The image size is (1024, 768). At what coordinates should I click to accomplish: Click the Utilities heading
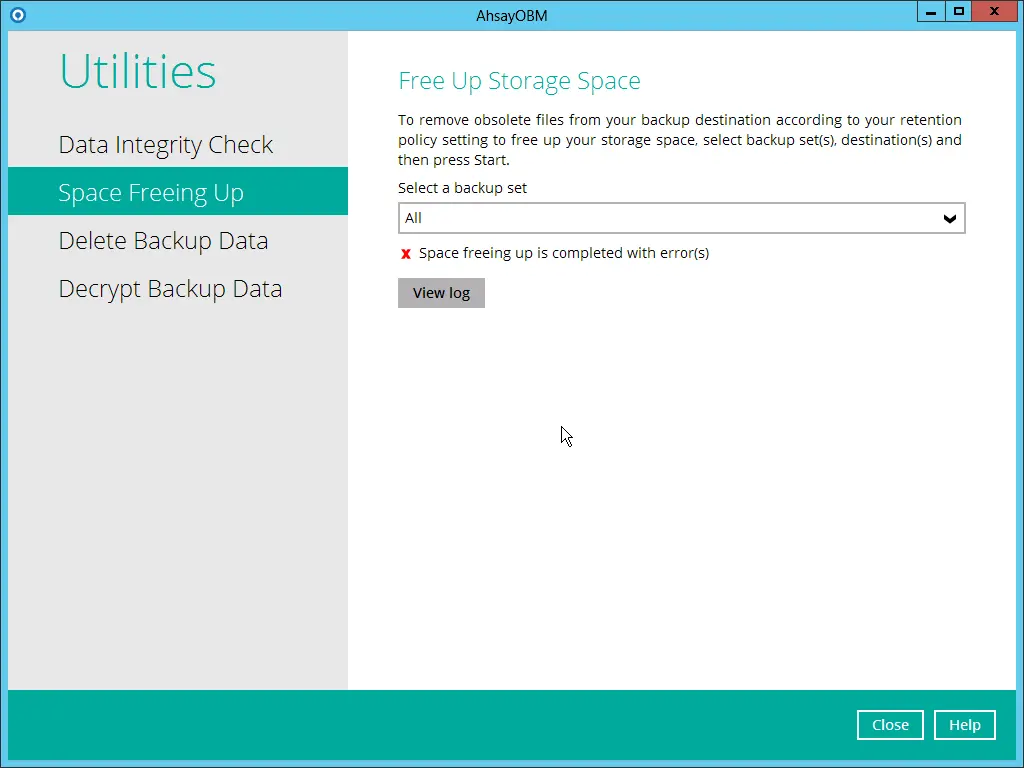pyautogui.click(x=137, y=71)
